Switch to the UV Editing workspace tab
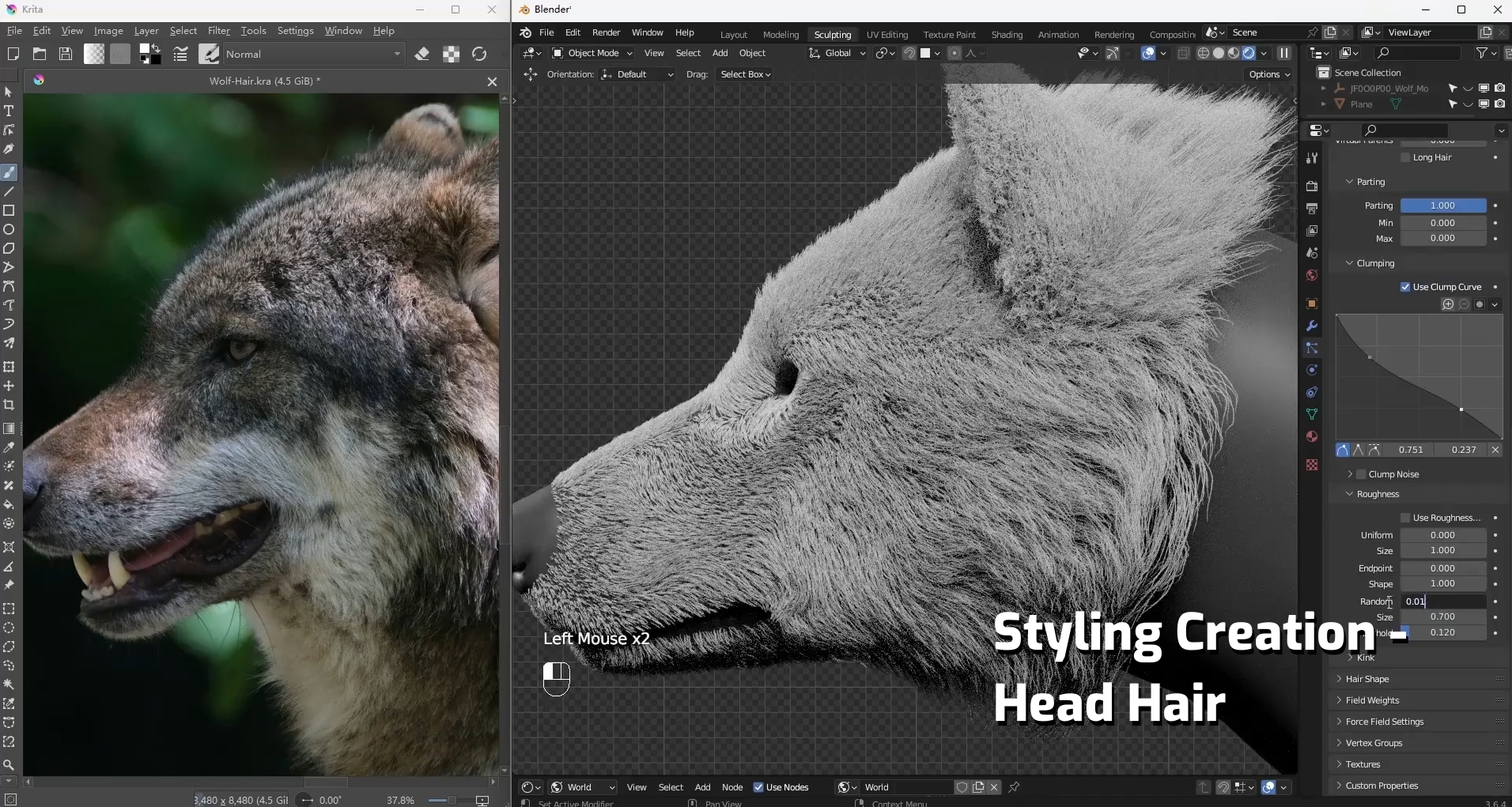 click(886, 35)
